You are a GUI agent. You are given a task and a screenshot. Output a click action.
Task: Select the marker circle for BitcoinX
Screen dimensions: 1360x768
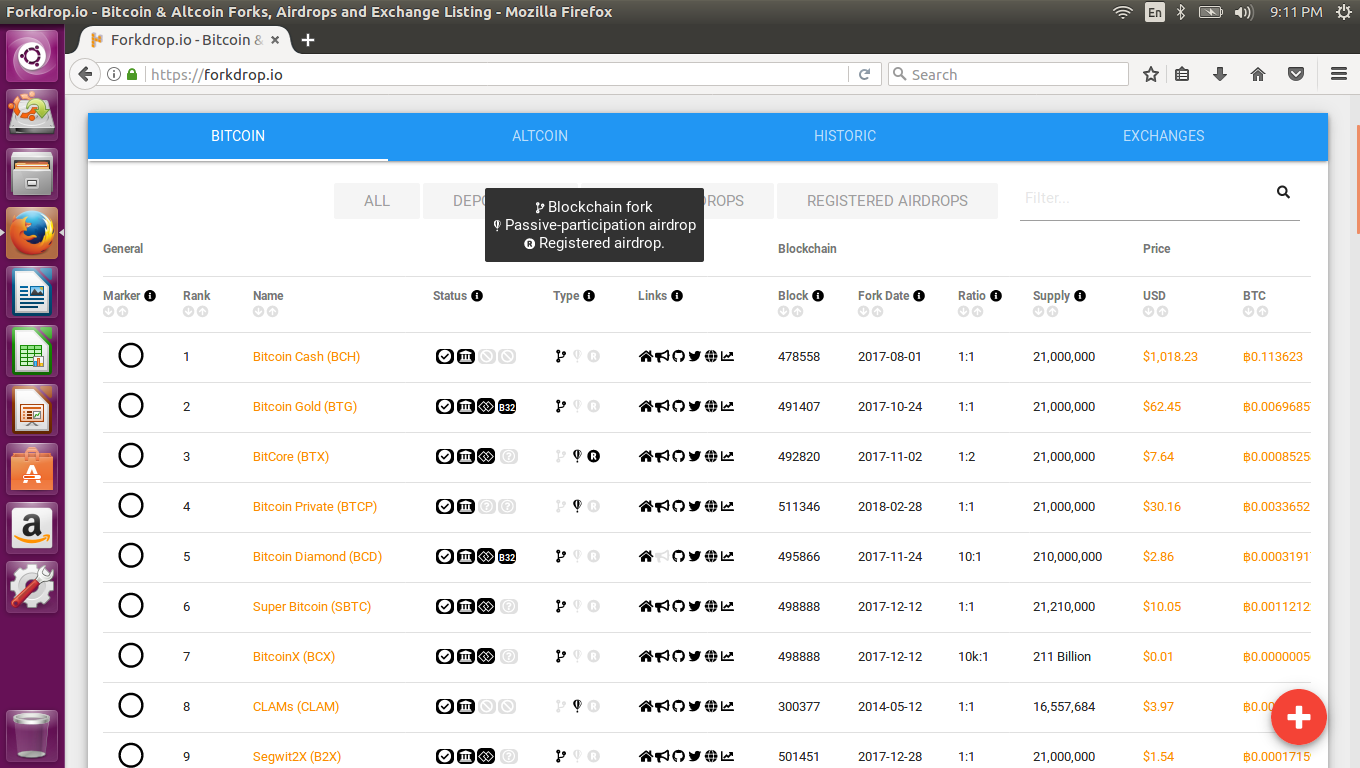131,655
